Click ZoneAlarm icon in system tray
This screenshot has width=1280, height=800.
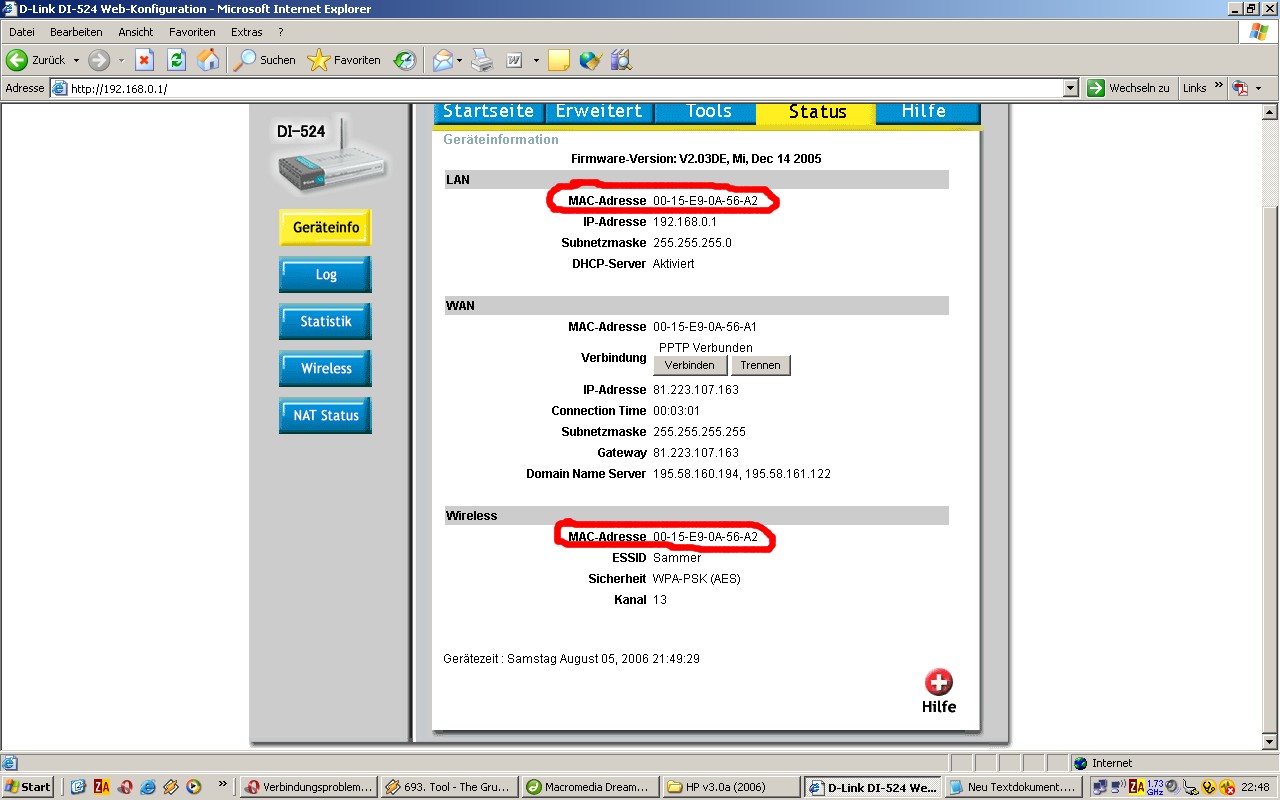point(1137,787)
